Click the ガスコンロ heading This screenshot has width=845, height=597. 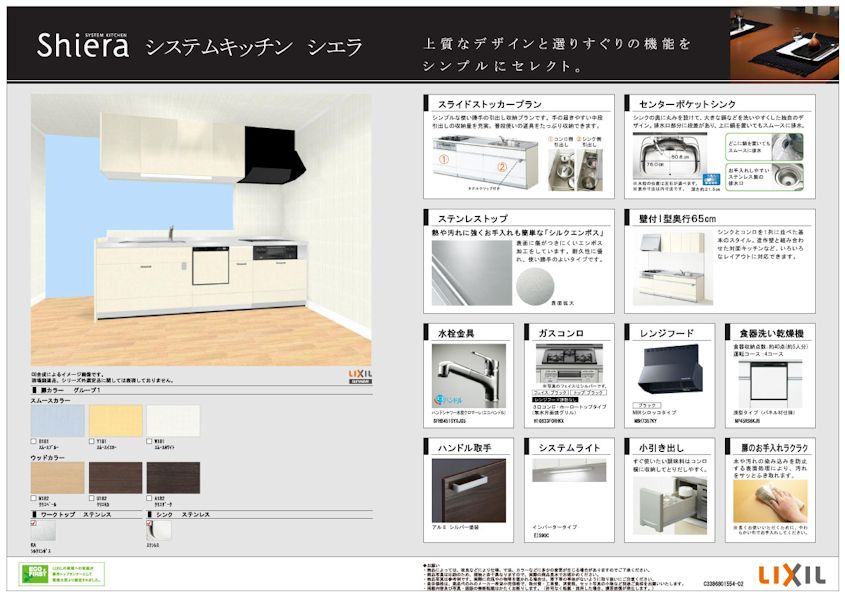[561, 334]
